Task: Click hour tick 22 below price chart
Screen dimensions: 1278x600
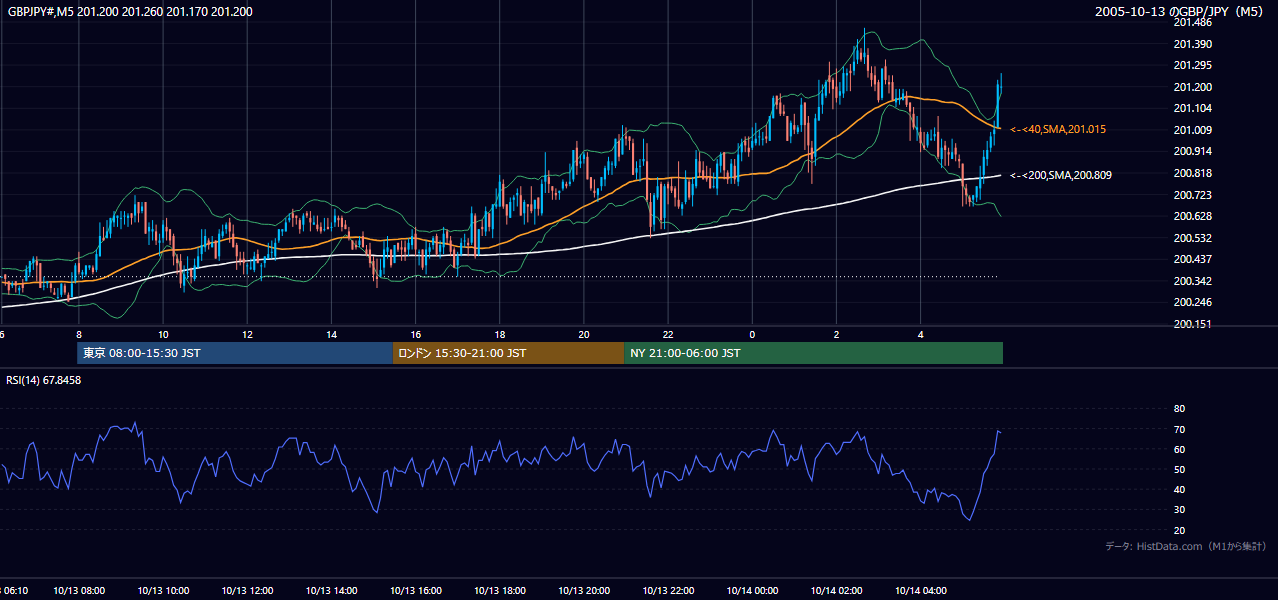Action: tap(667, 334)
